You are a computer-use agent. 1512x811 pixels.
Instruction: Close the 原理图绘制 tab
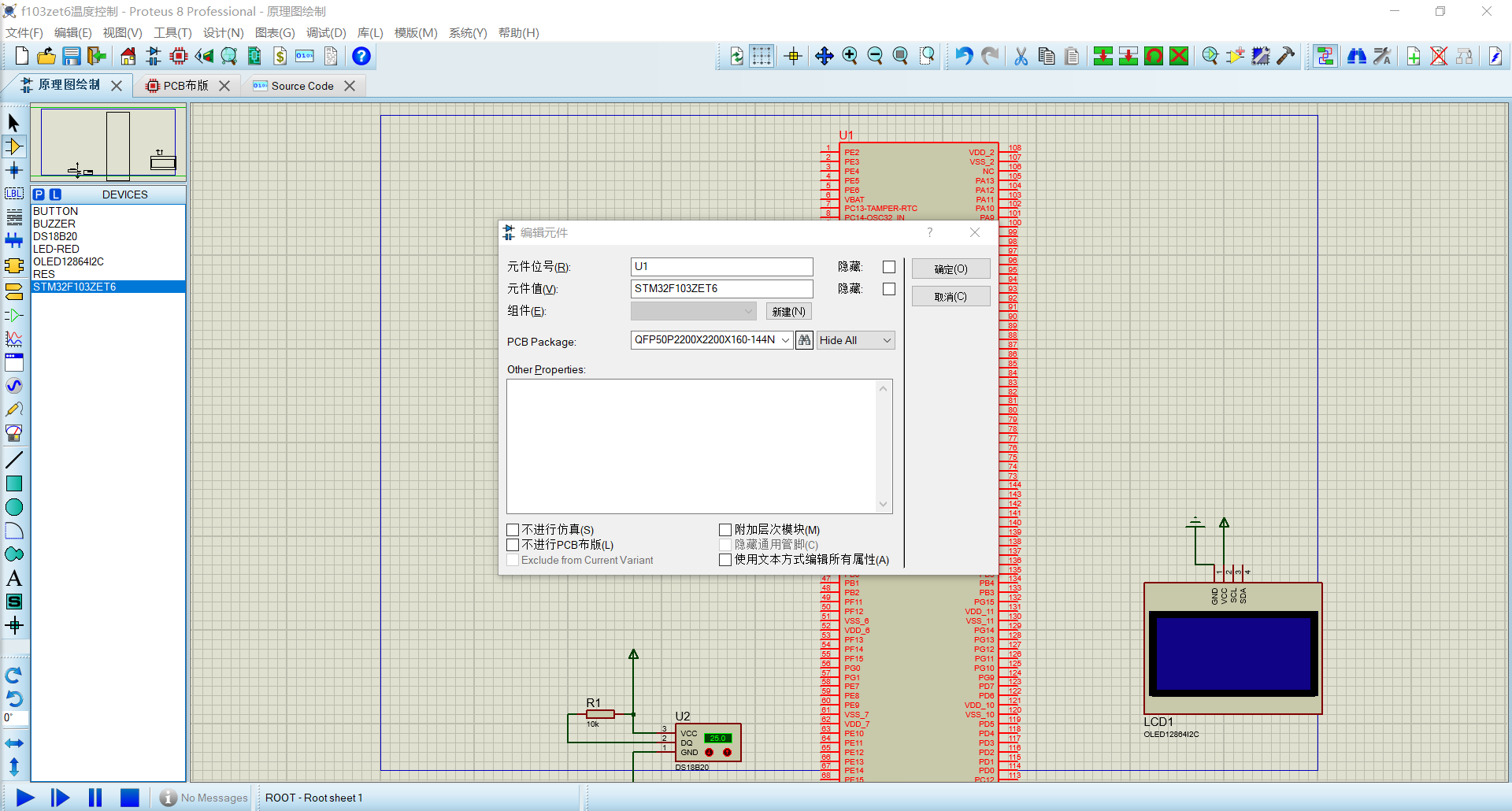117,85
